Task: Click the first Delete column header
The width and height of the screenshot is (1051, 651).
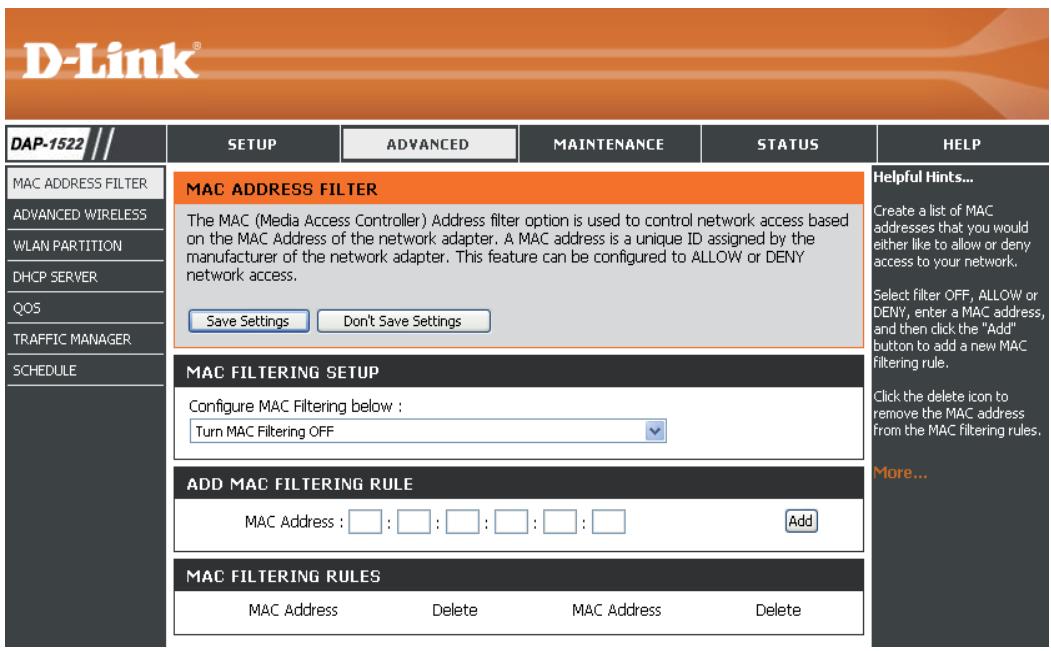Action: coord(454,610)
